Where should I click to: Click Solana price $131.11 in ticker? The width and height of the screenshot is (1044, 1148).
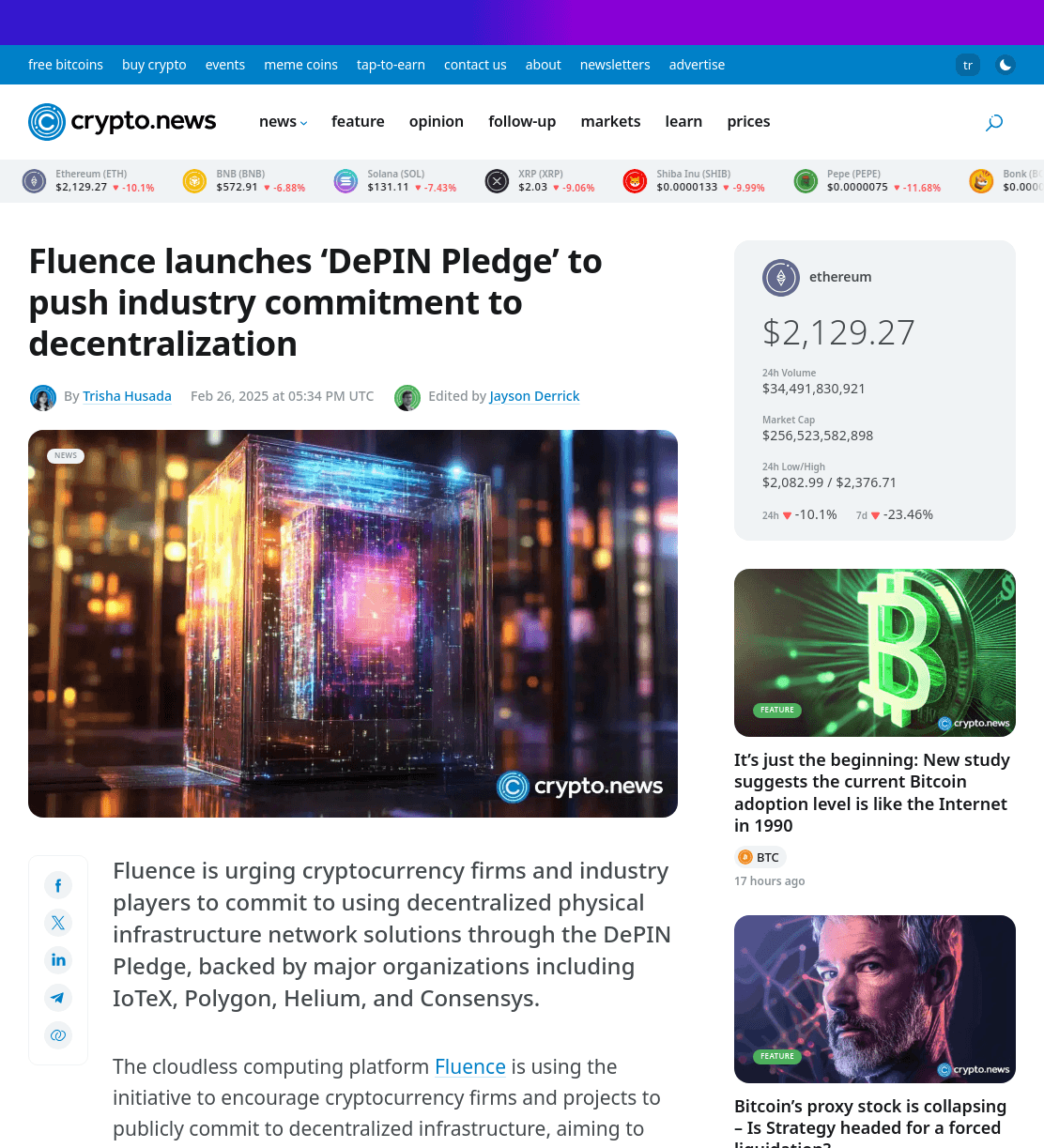pyautogui.click(x=388, y=188)
